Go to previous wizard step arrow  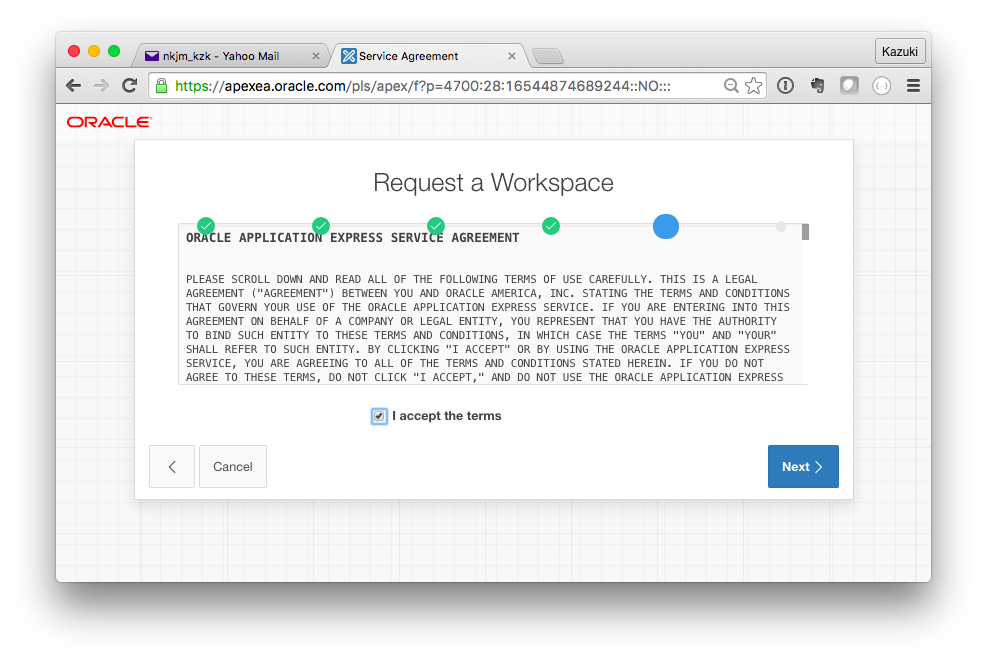tap(172, 466)
